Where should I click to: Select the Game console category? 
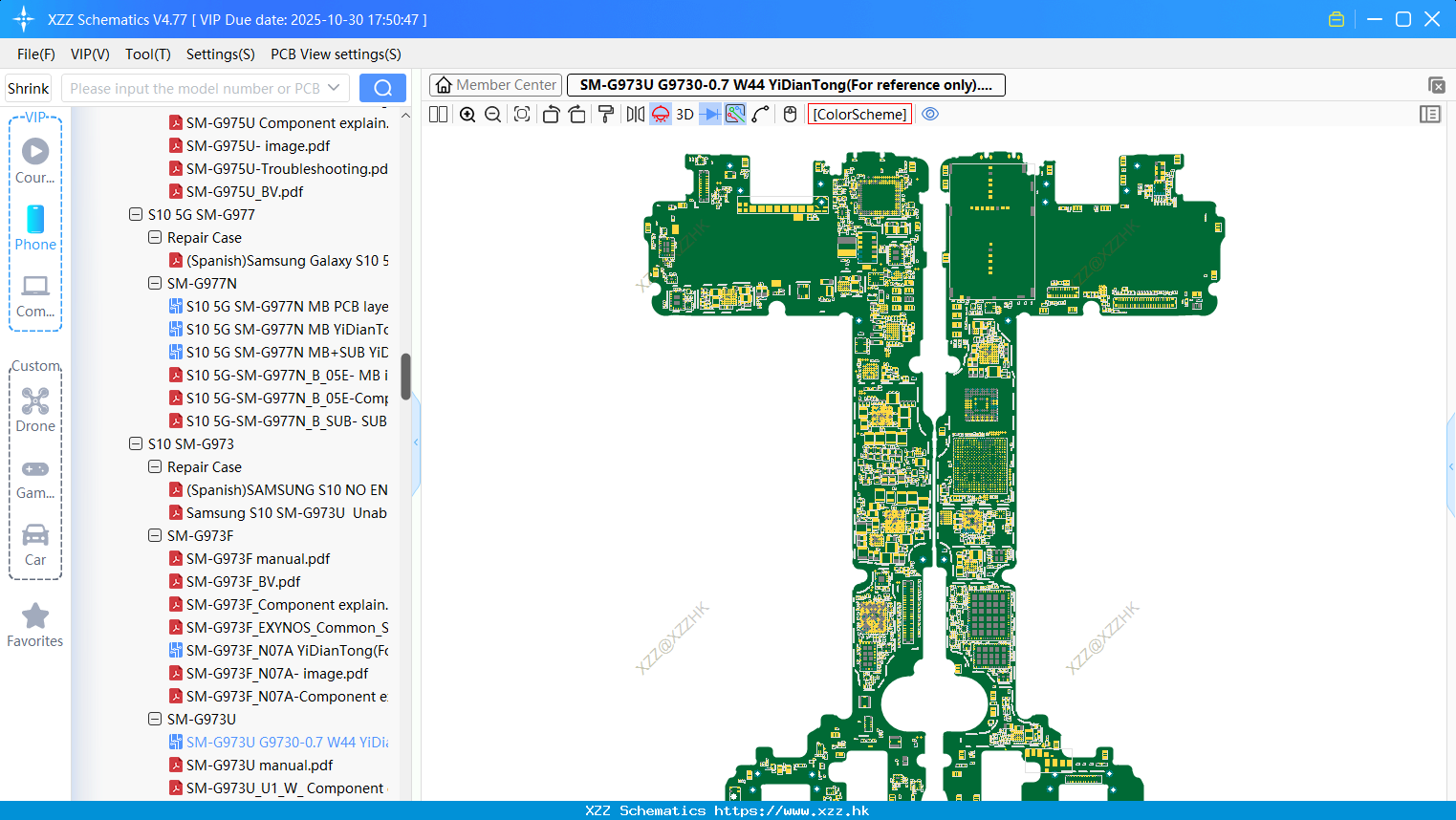(x=35, y=478)
